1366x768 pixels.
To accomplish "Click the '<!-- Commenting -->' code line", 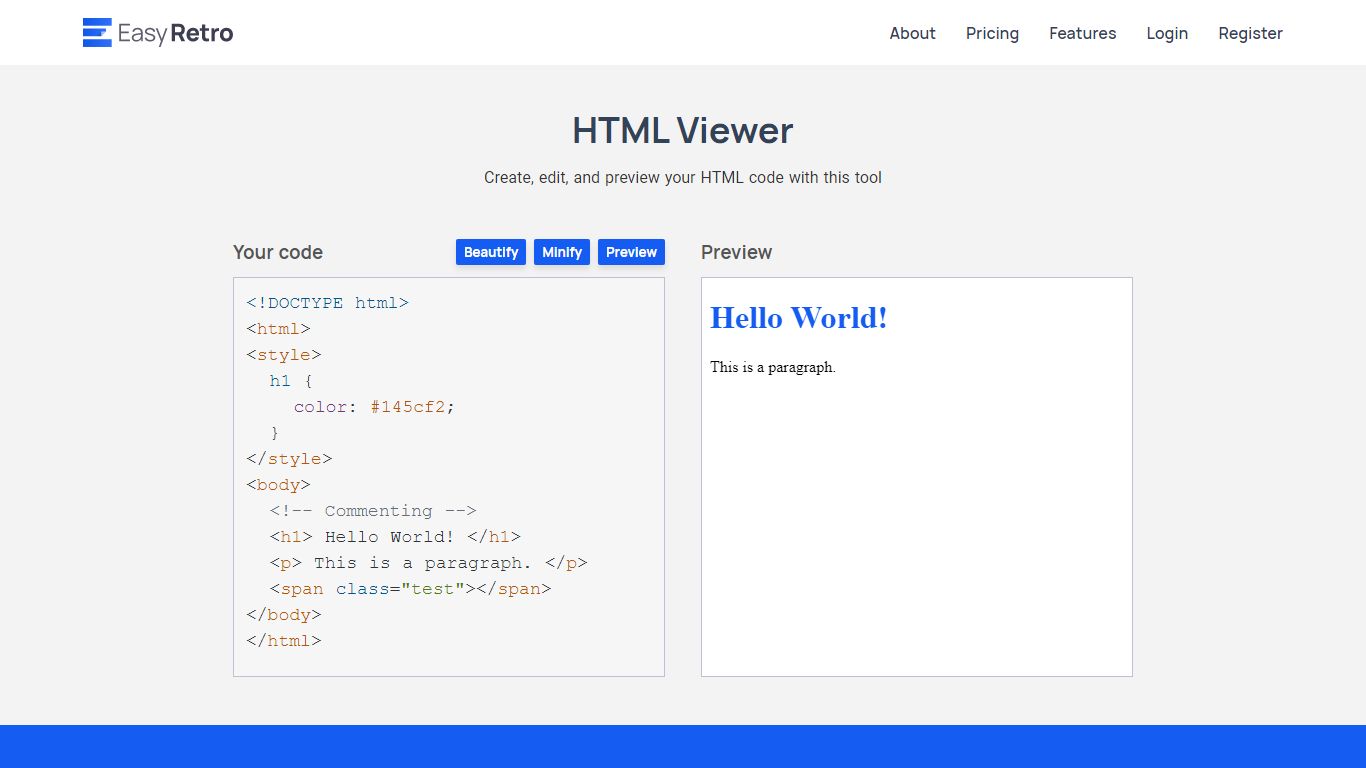I will tap(373, 511).
